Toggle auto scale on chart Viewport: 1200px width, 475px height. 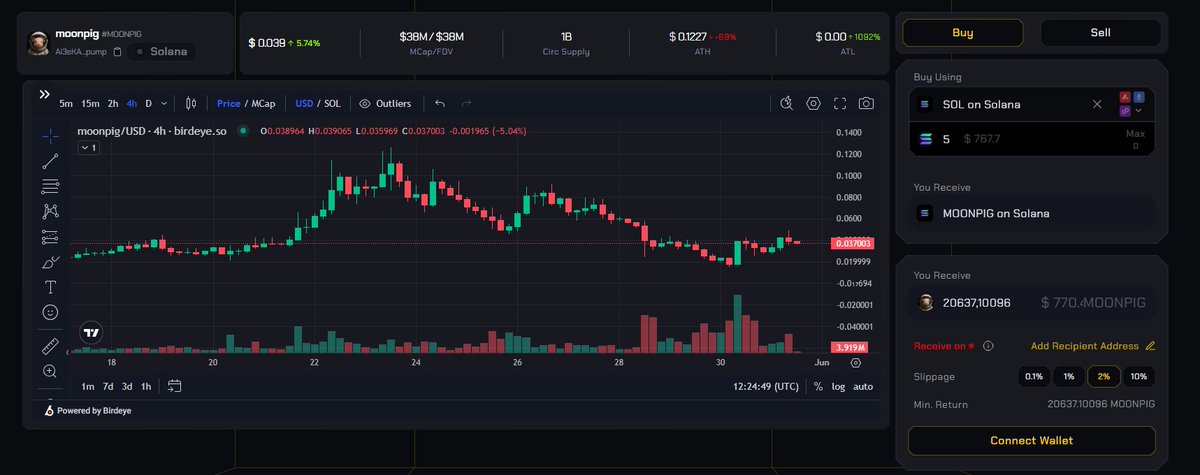863,386
